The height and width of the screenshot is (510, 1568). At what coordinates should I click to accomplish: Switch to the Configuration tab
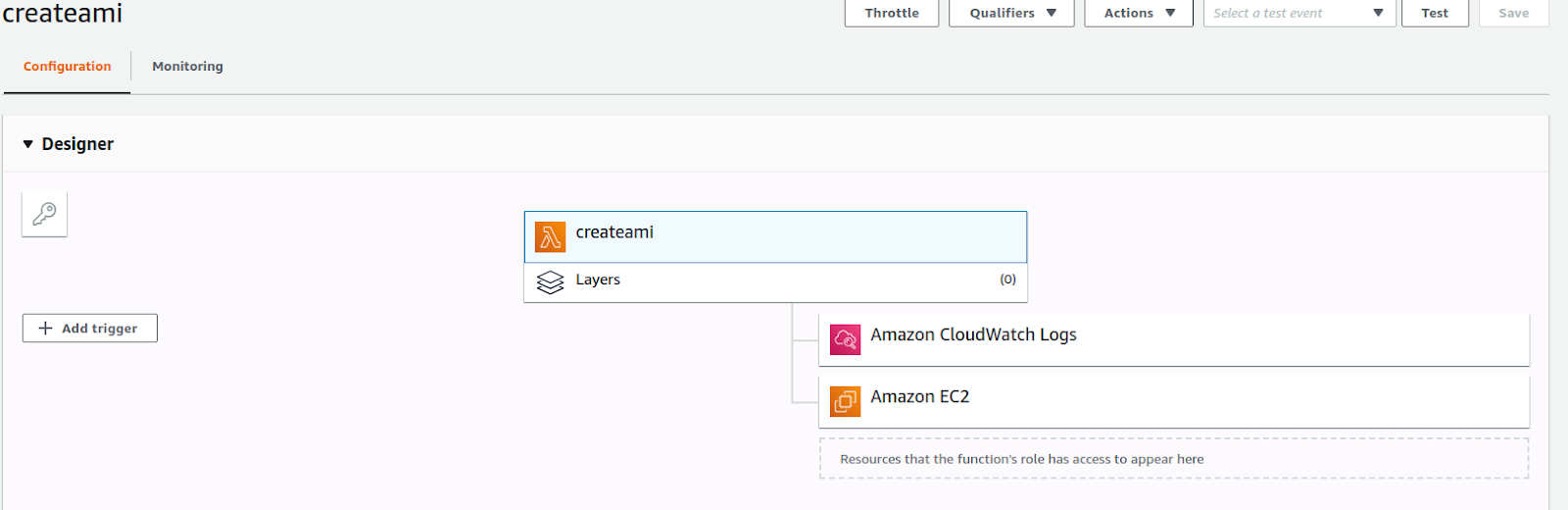pyautogui.click(x=67, y=67)
